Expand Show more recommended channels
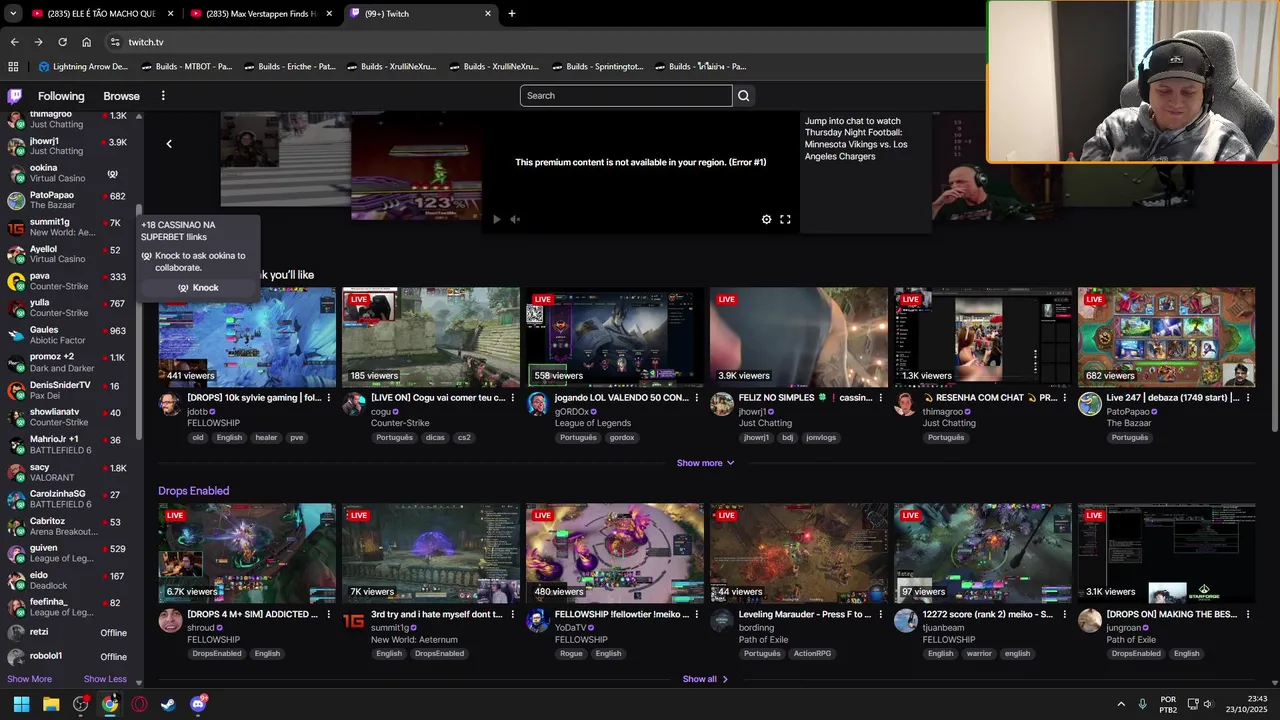The image size is (1280, 720). [705, 463]
